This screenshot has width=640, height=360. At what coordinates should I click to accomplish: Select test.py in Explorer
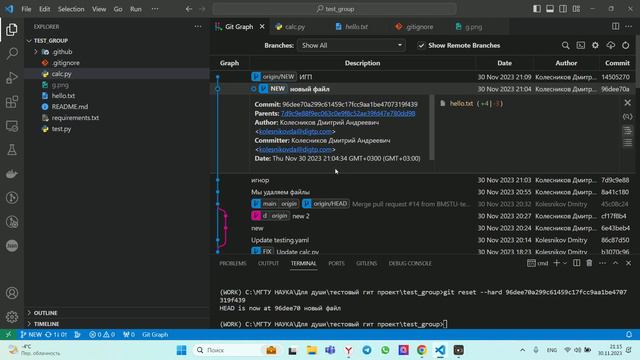point(61,129)
